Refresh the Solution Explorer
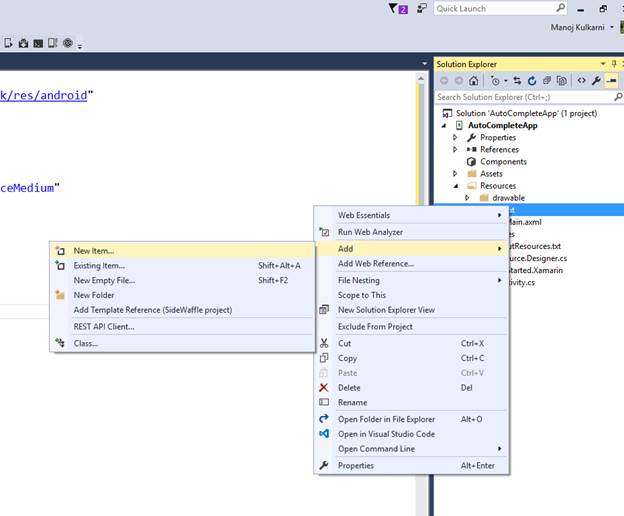This screenshot has height=516, width=624. 532,81
